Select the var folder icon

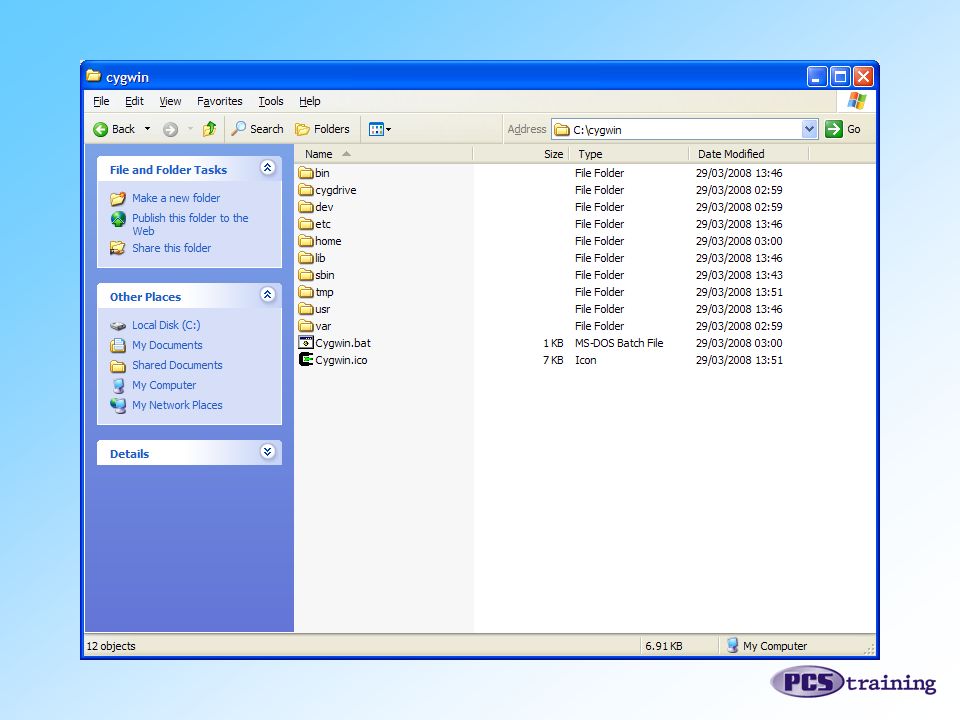tap(306, 326)
